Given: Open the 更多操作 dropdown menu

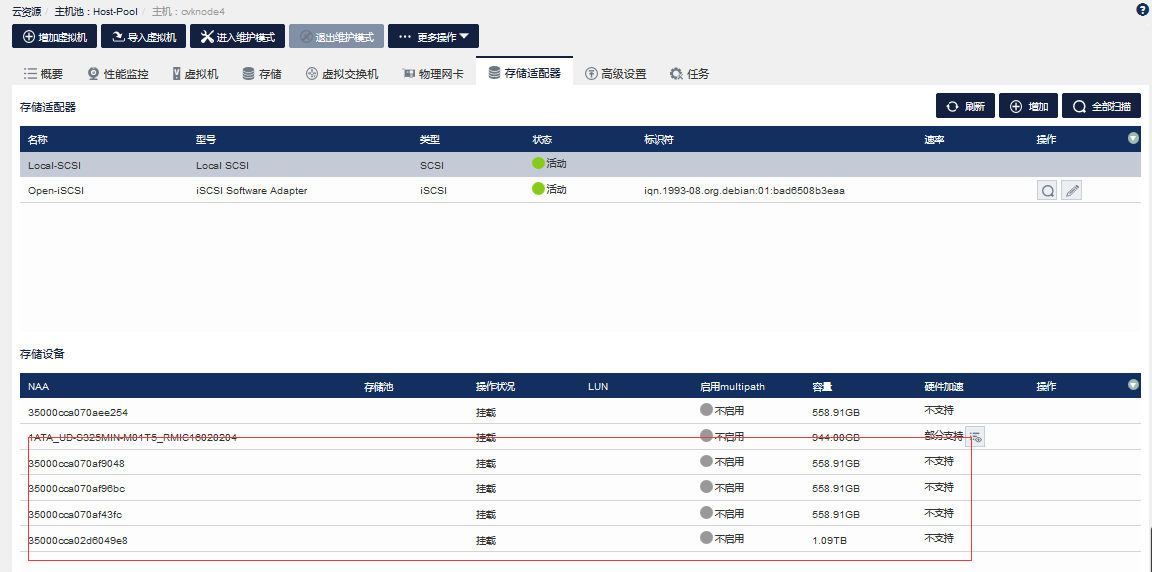Looking at the screenshot, I should click(x=433, y=37).
